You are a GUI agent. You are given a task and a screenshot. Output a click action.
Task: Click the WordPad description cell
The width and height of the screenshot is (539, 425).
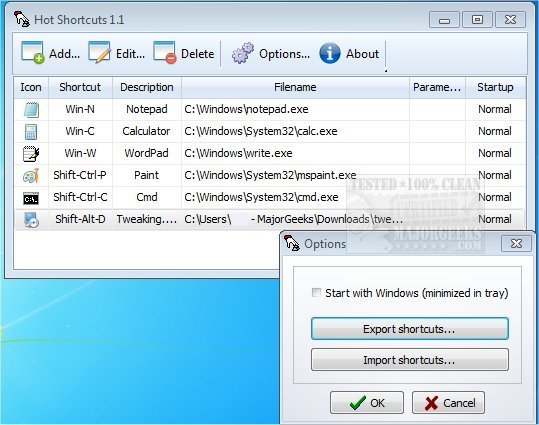[147, 153]
